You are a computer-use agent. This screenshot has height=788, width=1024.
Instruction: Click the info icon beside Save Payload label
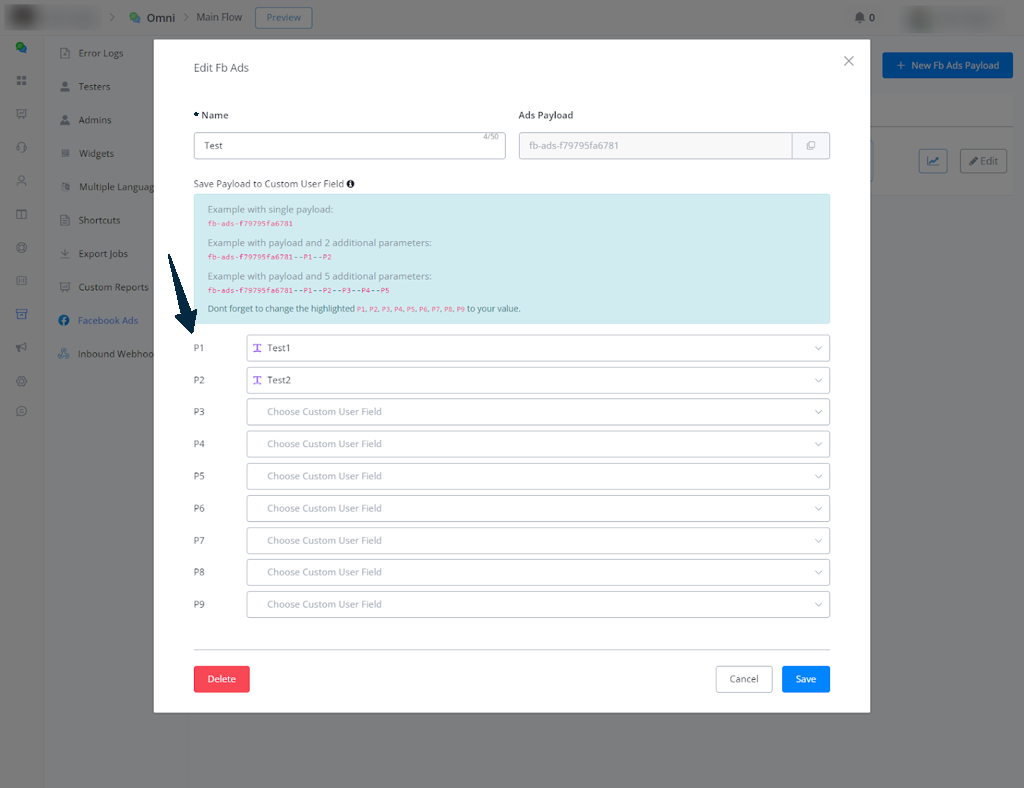(351, 184)
